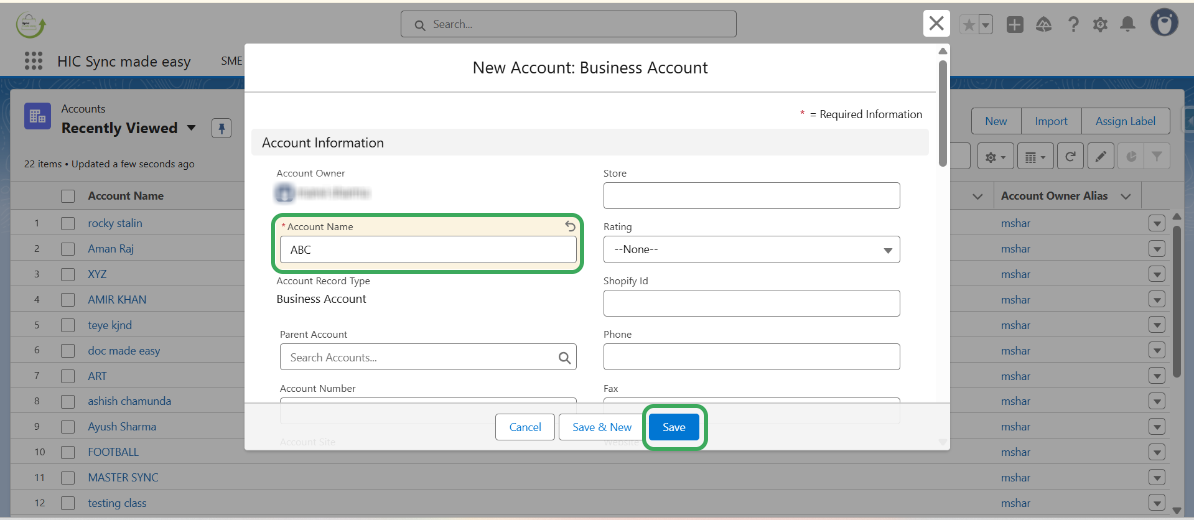Check the box for rocky stalin row

(68, 223)
